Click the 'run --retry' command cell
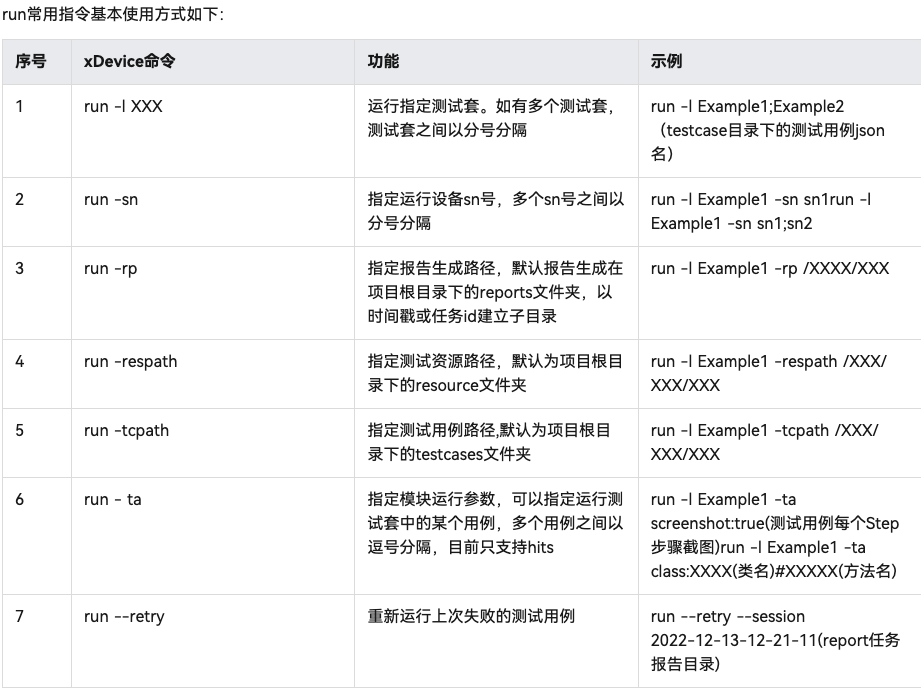The width and height of the screenshot is (921, 691). (124, 617)
